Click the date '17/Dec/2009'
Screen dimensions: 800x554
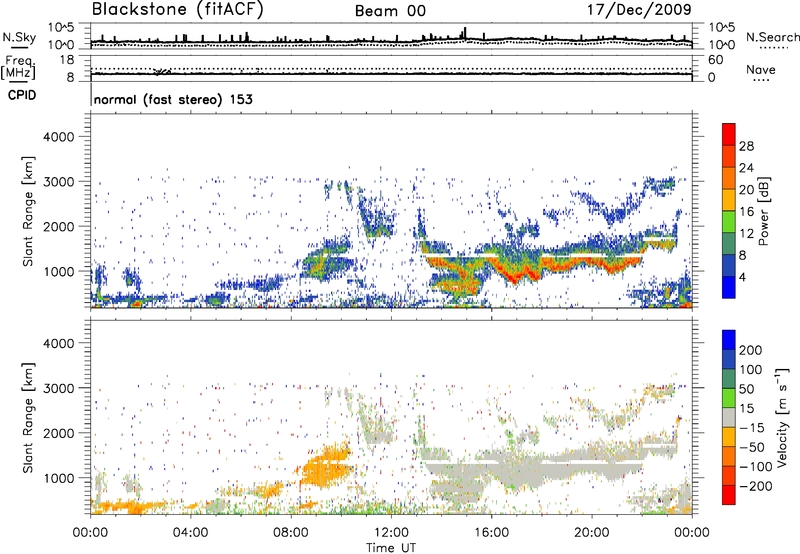[x=639, y=10]
